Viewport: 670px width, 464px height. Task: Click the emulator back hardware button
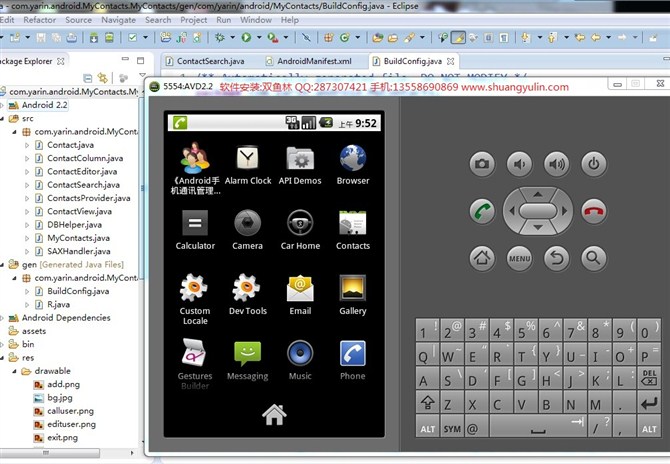point(556,258)
